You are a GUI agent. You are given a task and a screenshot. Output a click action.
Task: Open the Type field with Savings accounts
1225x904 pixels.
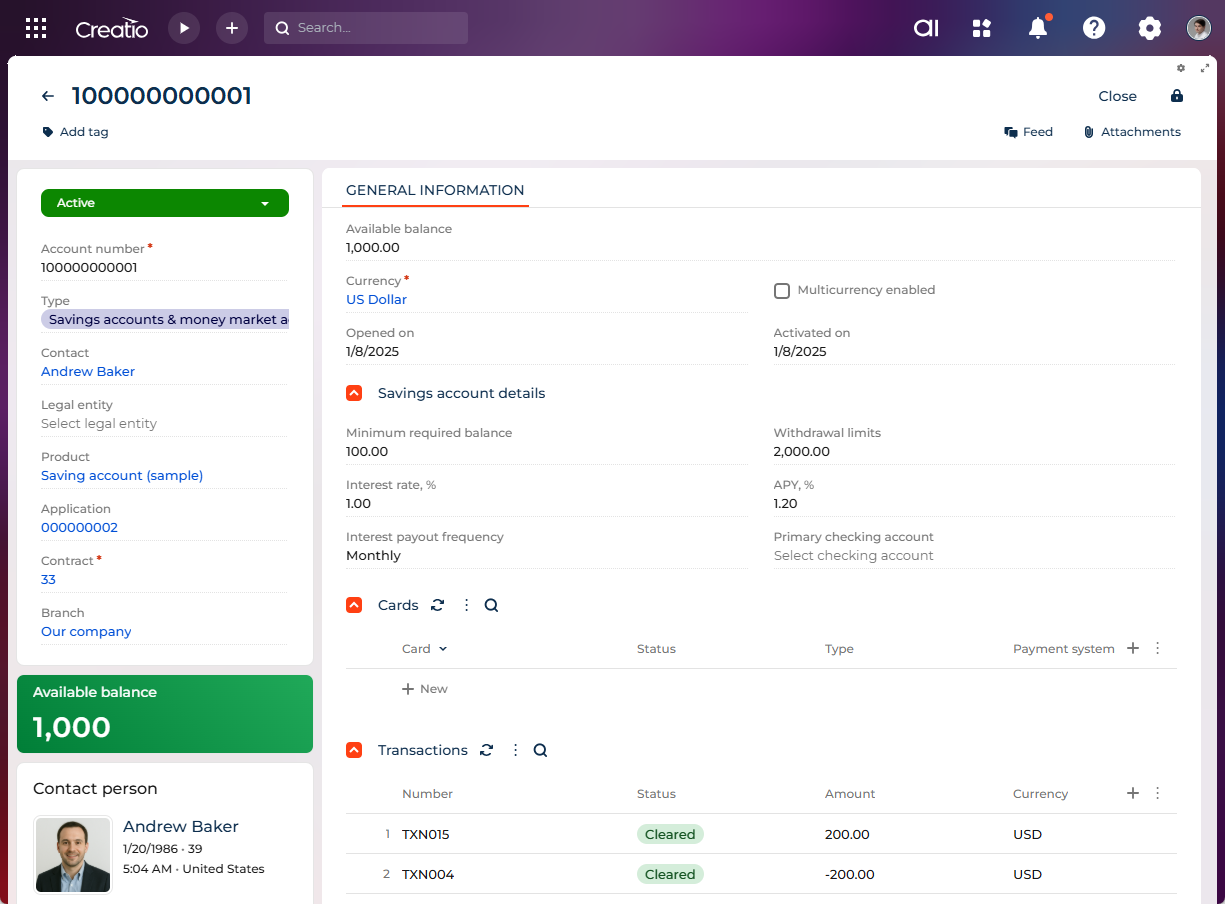tap(165, 320)
